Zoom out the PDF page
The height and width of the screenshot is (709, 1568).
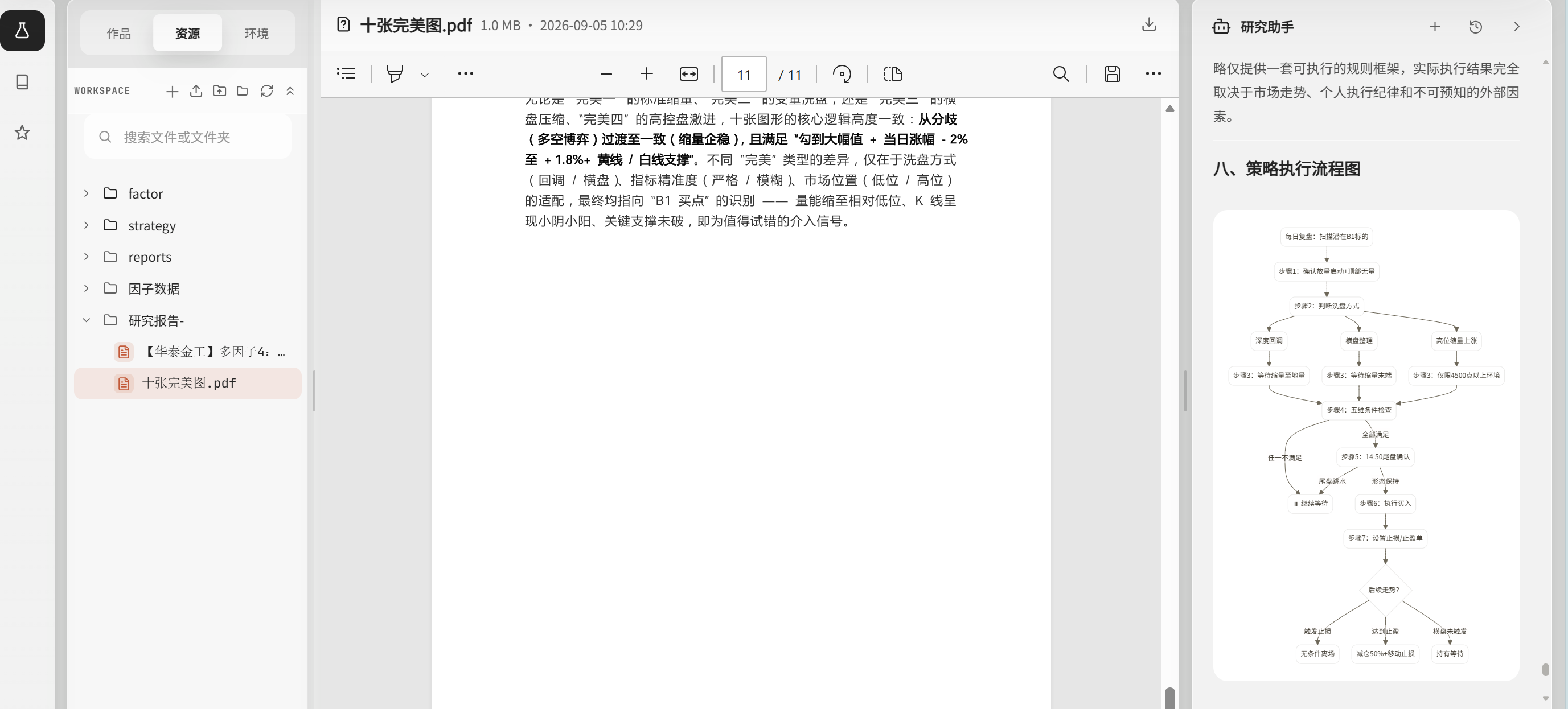(606, 74)
